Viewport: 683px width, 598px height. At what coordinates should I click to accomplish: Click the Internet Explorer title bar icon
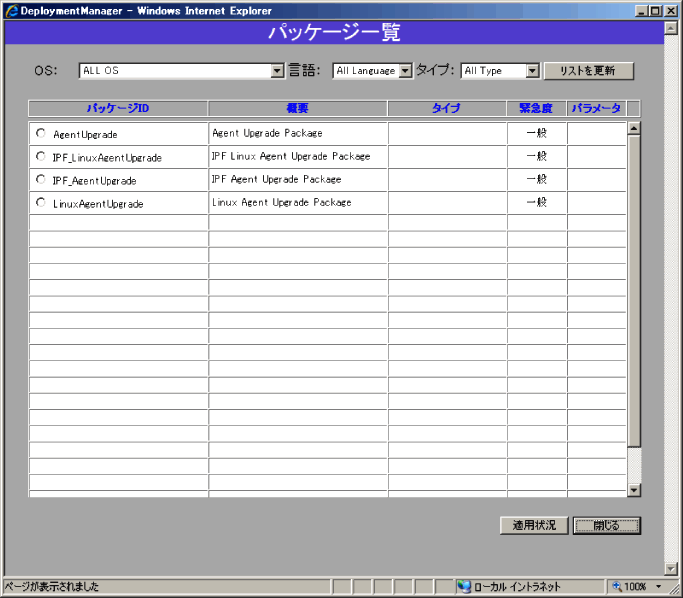pyautogui.click(x=11, y=10)
